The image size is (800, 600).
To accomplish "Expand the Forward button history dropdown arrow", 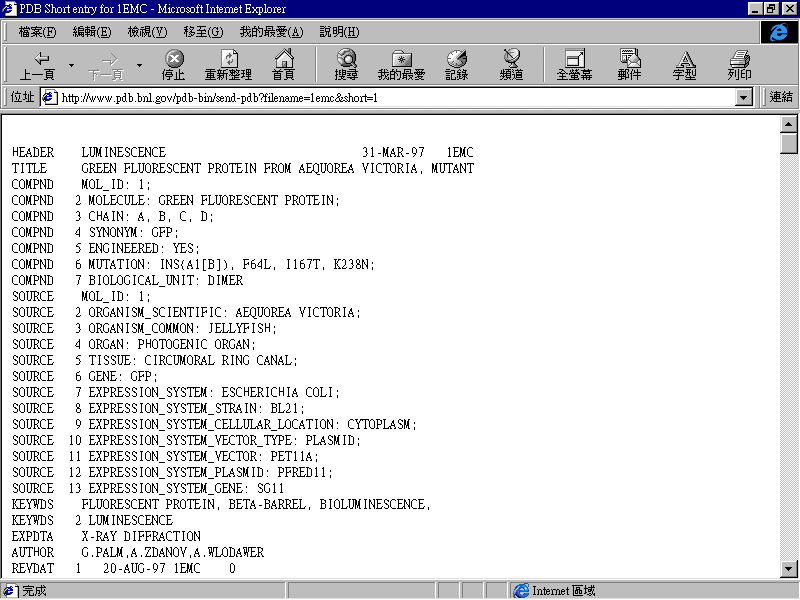I will [x=139, y=66].
